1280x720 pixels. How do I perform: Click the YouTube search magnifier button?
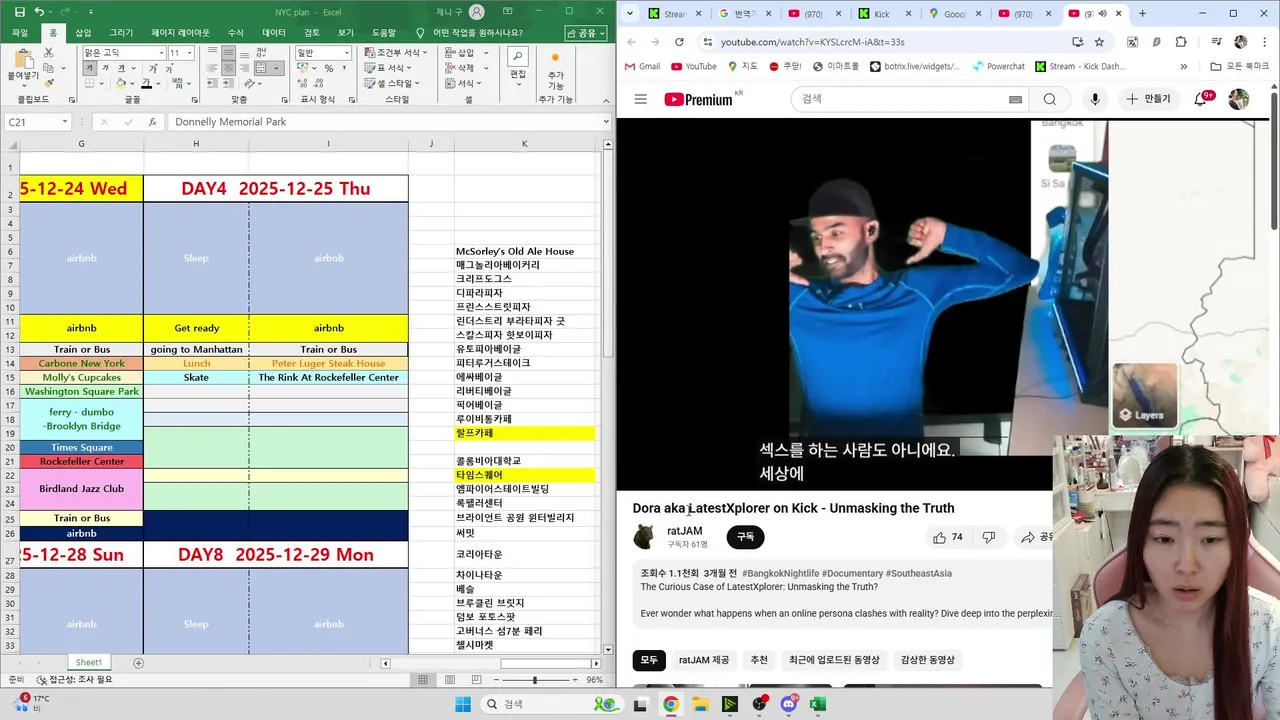tap(1049, 99)
